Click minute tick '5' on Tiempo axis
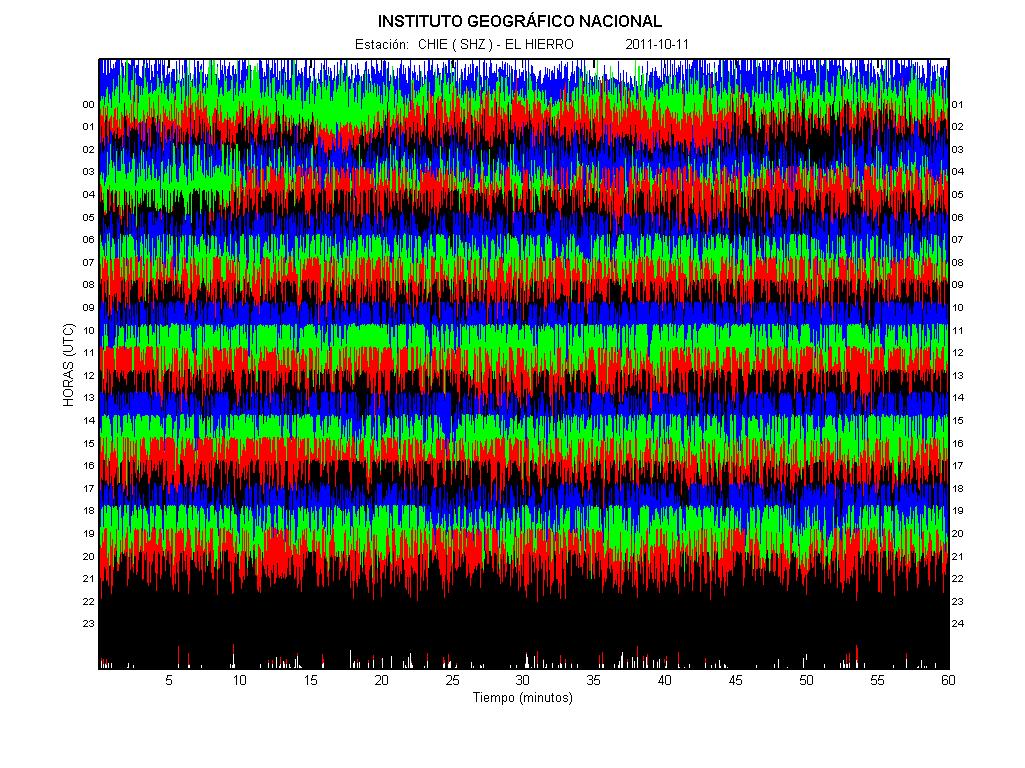The width and height of the screenshot is (1025, 768). tap(169, 680)
